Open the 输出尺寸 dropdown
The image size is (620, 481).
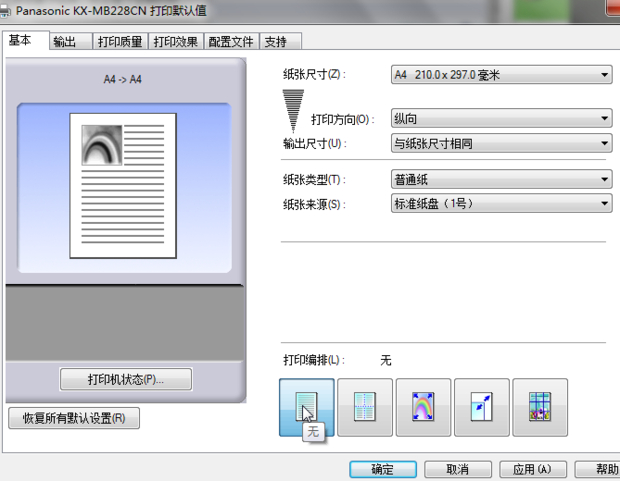pyautogui.click(x=501, y=143)
